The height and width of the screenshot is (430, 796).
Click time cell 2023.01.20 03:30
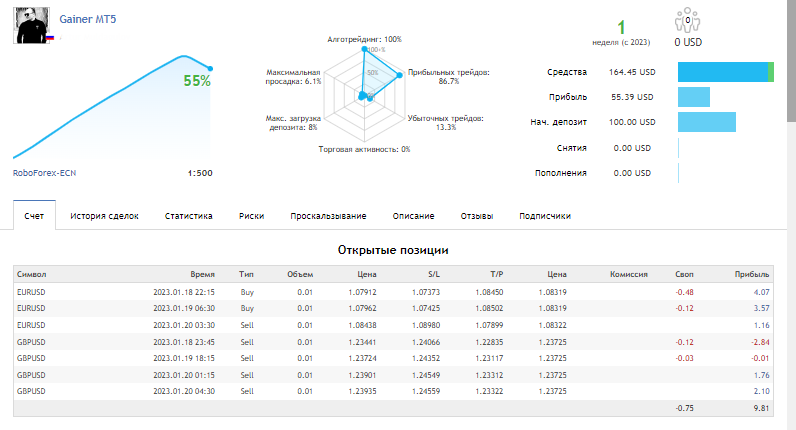184,325
